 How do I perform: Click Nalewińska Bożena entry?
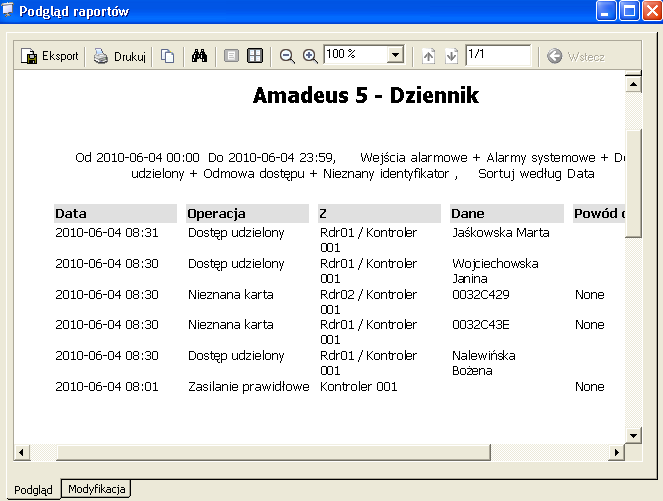click(484, 363)
